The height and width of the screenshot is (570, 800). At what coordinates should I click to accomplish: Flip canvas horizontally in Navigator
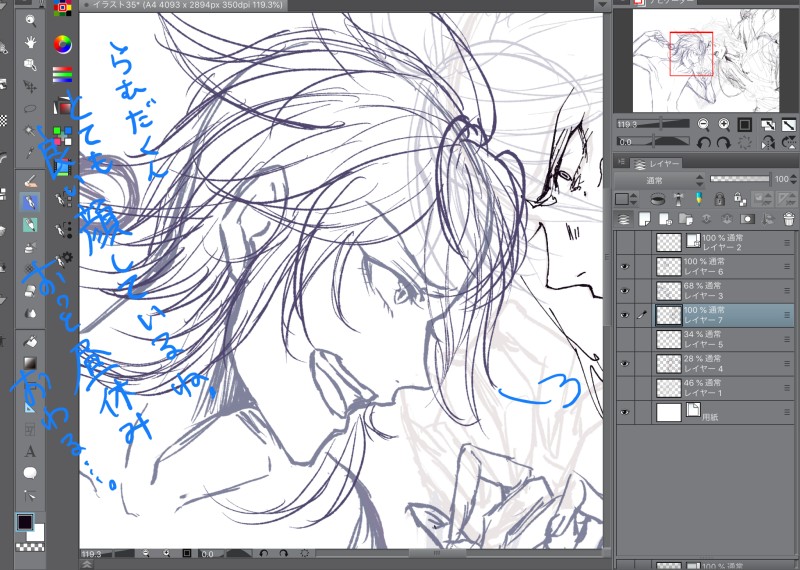[767, 142]
